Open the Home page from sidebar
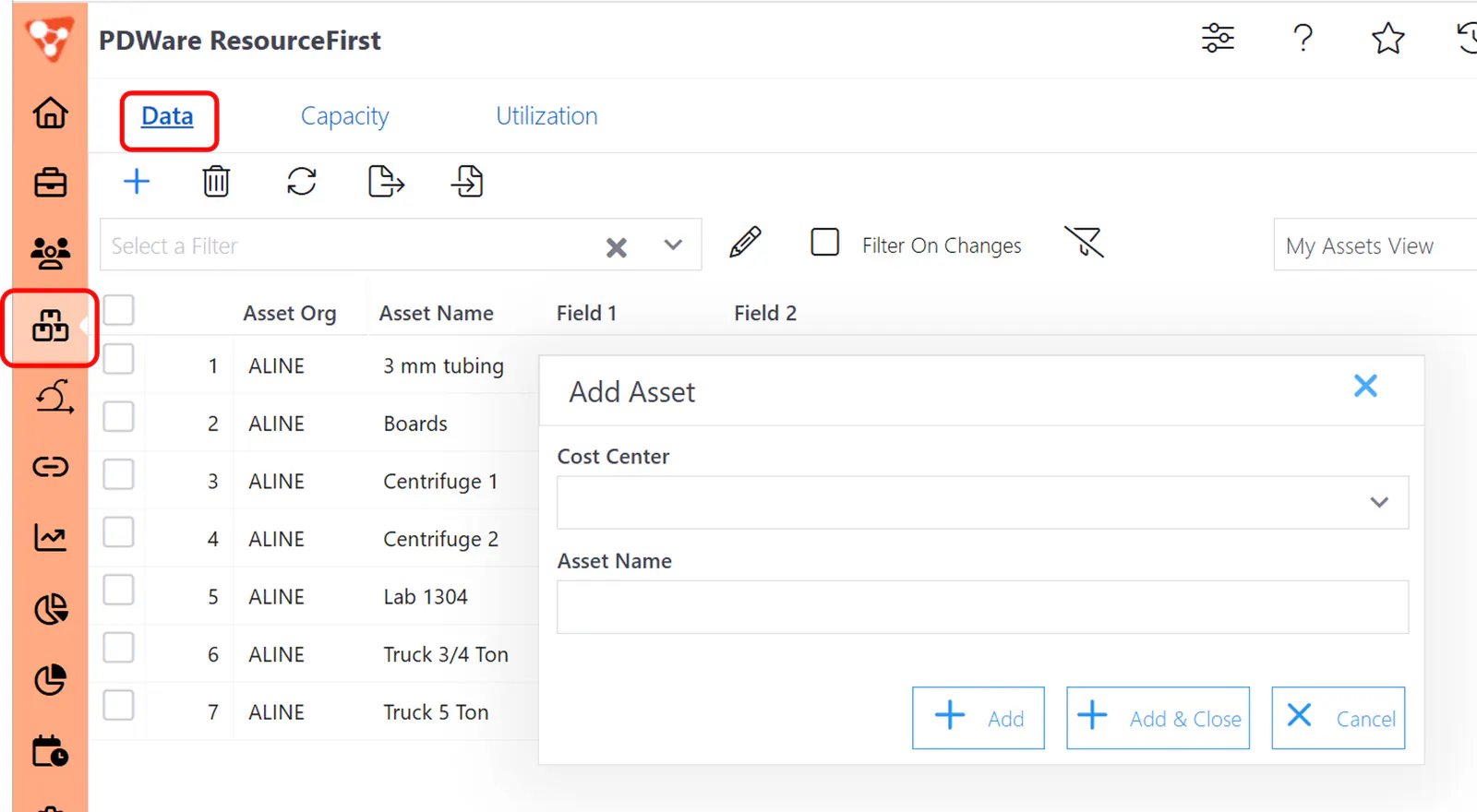This screenshot has width=1477, height=812. click(50, 113)
